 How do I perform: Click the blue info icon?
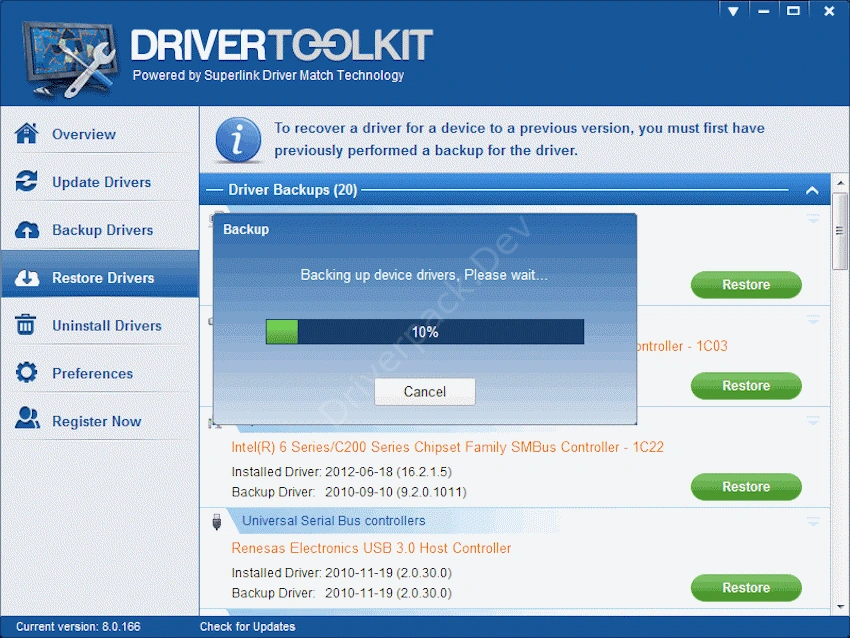click(x=238, y=139)
